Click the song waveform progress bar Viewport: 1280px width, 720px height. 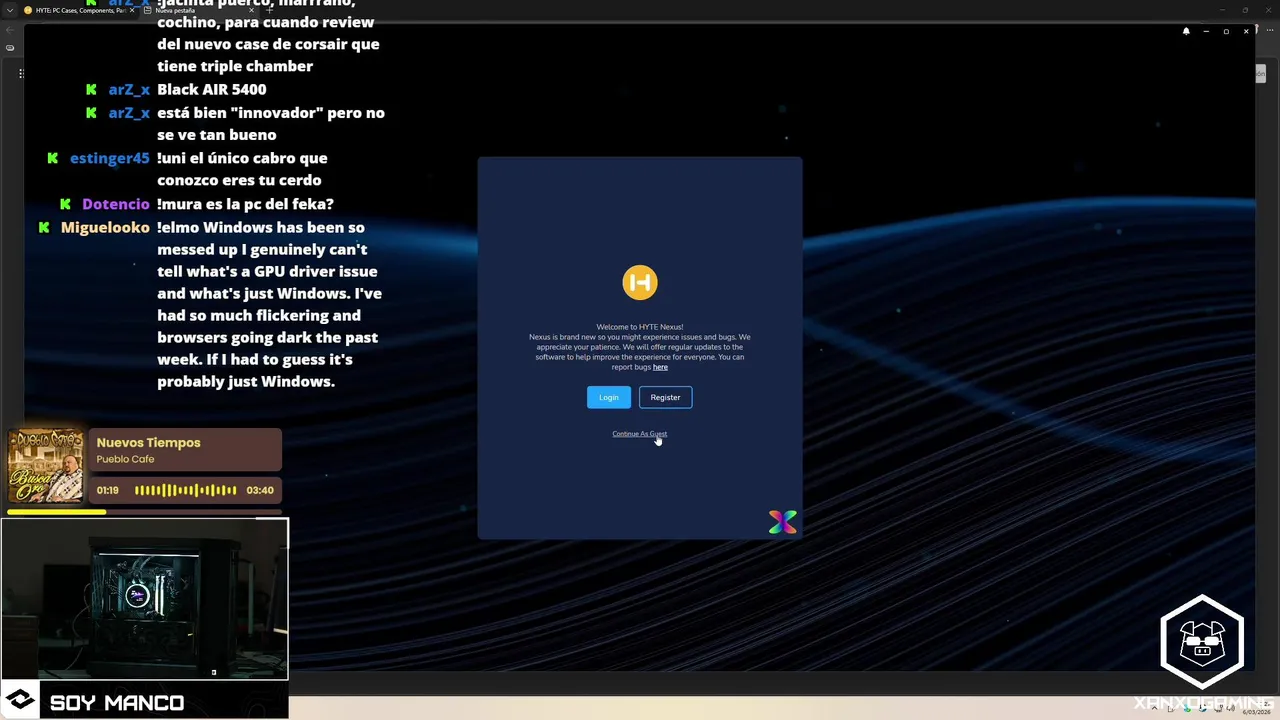coord(186,490)
